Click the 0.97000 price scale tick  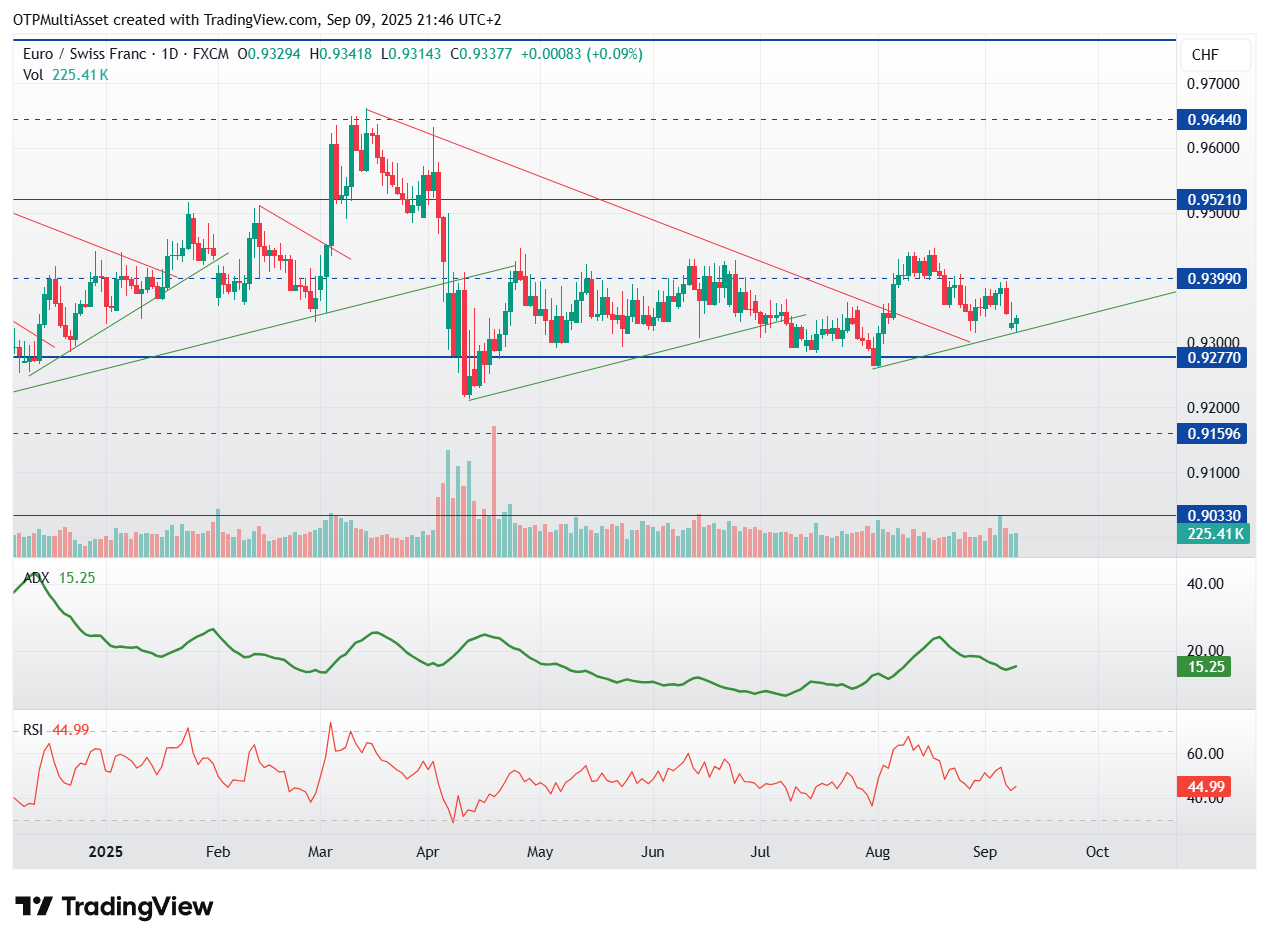pyautogui.click(x=1213, y=83)
